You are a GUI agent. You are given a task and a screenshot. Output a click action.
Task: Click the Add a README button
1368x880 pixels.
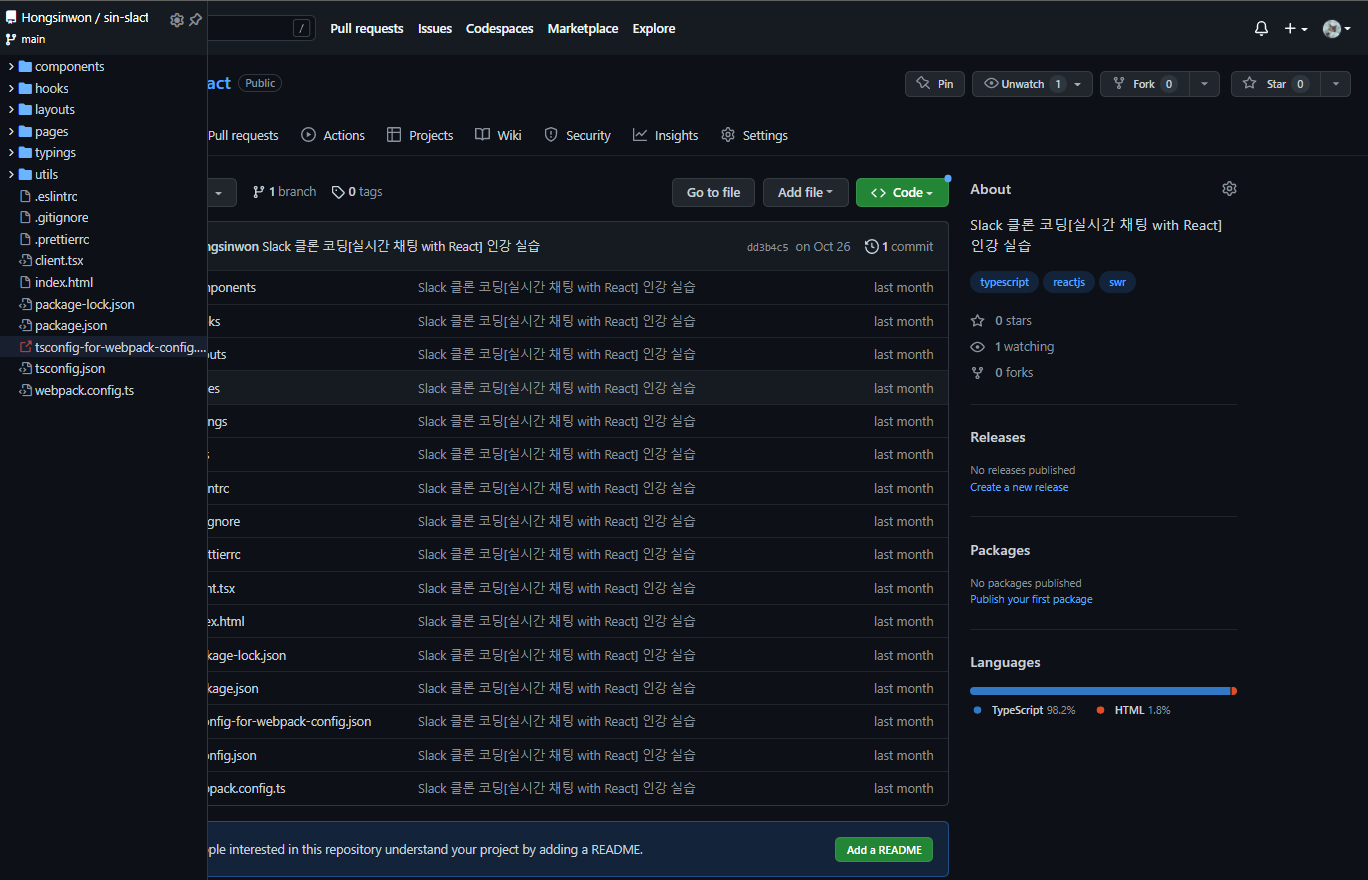pyautogui.click(x=884, y=850)
